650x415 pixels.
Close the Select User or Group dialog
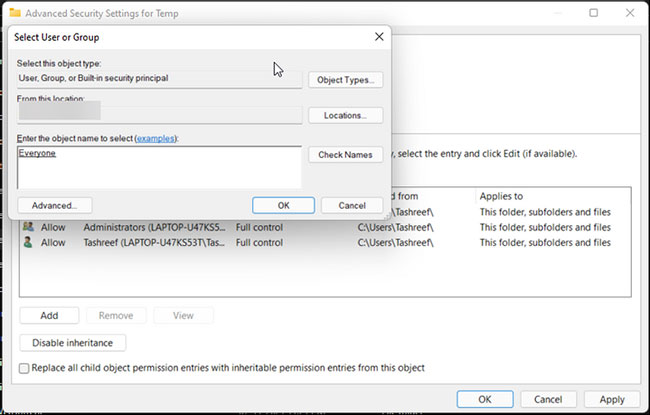(379, 37)
